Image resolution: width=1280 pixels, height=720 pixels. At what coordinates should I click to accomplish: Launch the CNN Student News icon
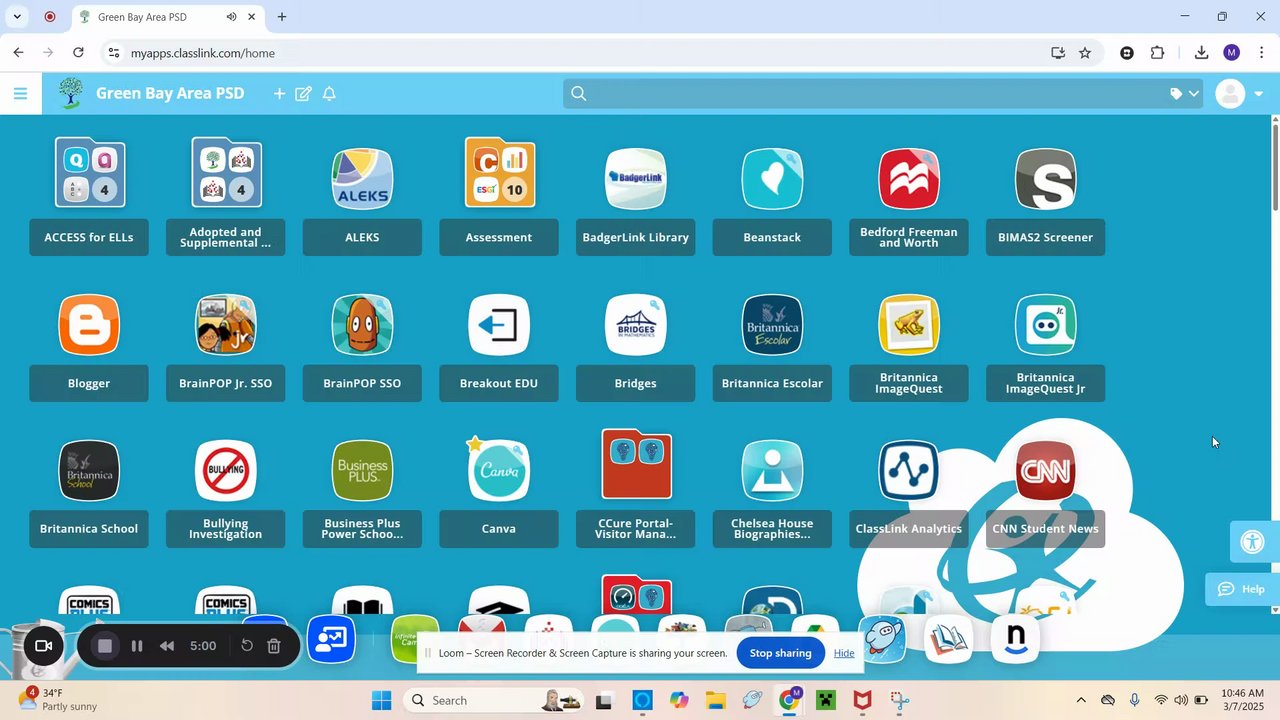pos(1046,470)
